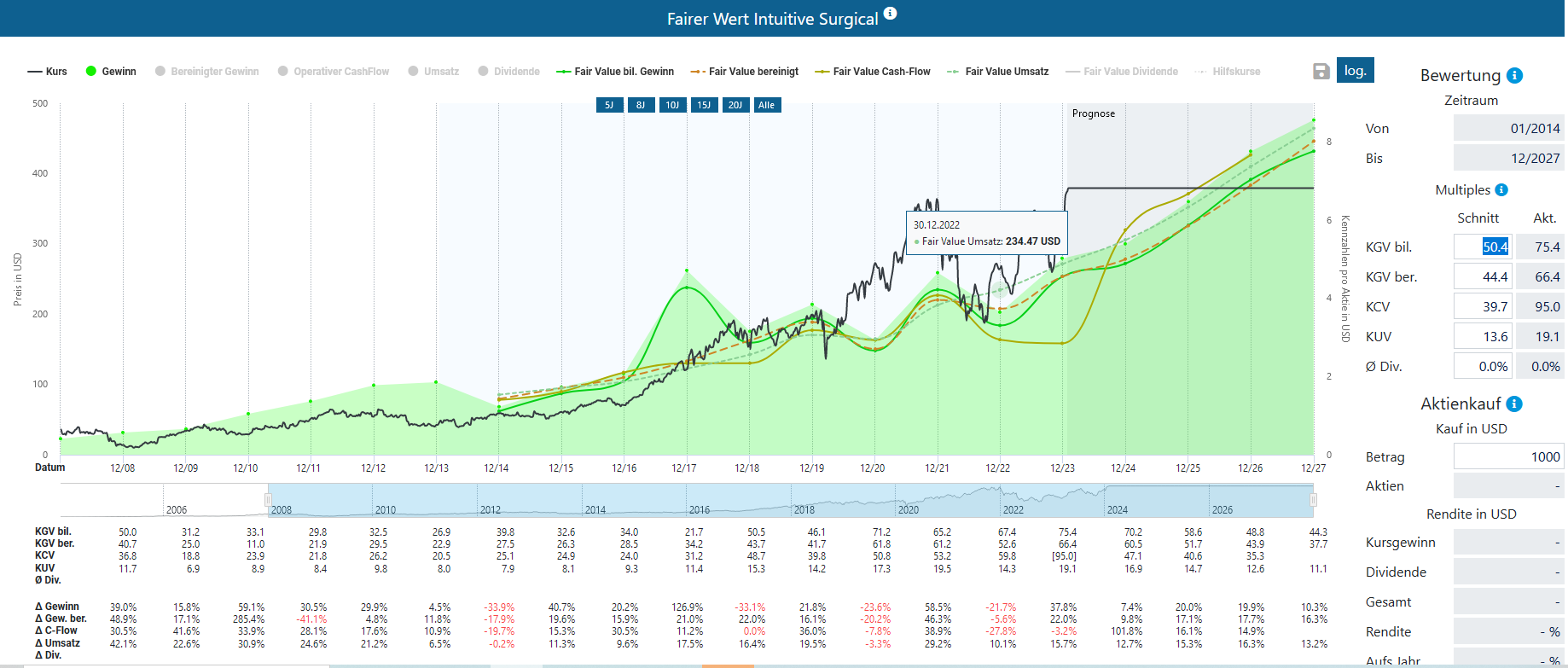1568x668 pixels.
Task: Click the Ø Div. Schnitt field 0.0%
Action: pyautogui.click(x=1483, y=366)
